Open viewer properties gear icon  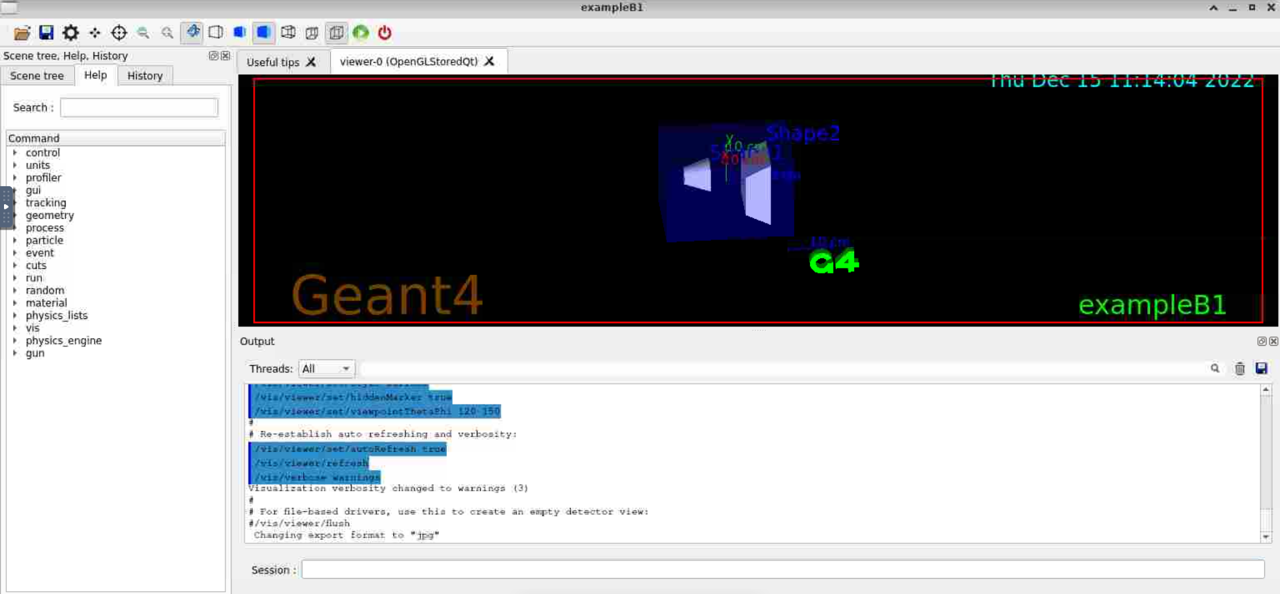pos(71,33)
